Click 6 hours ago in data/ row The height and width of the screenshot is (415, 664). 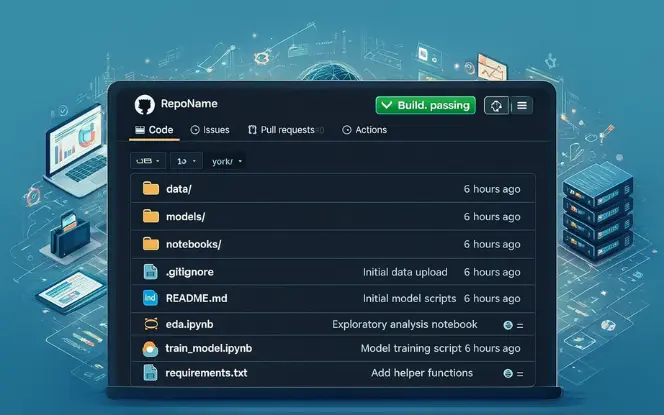(x=492, y=189)
